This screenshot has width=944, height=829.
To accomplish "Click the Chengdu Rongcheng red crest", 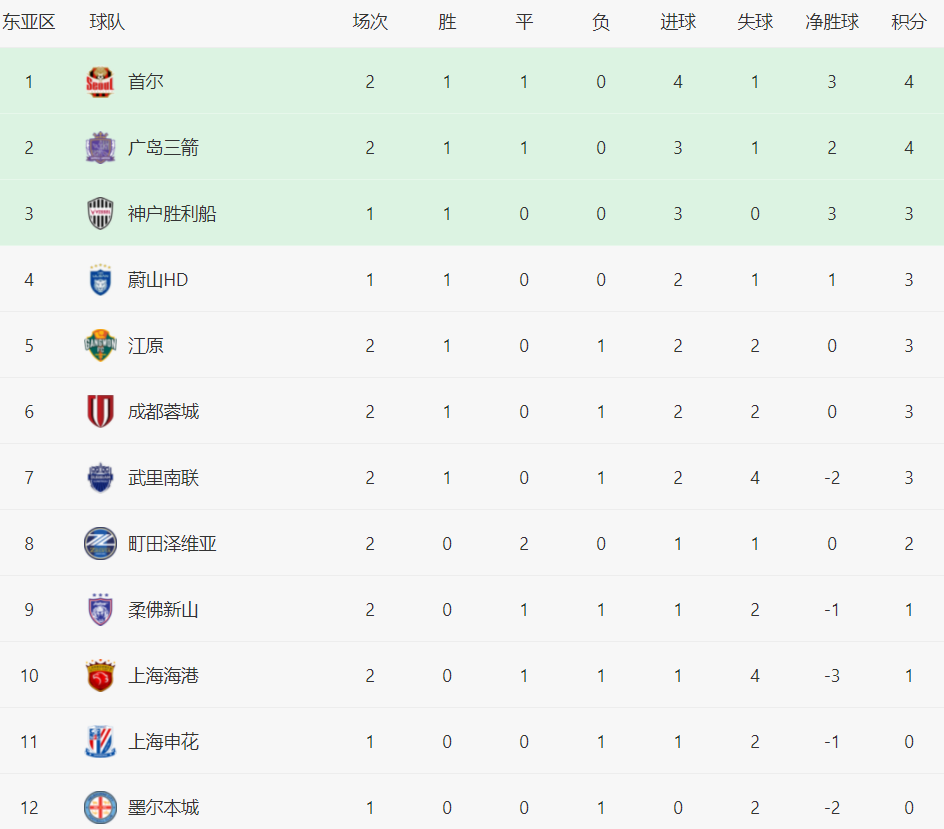I will pyautogui.click(x=100, y=412).
